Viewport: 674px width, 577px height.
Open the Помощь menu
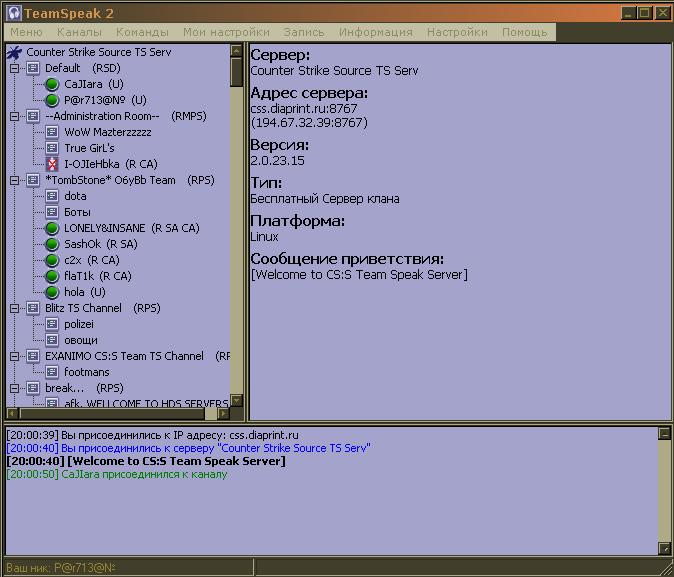524,32
